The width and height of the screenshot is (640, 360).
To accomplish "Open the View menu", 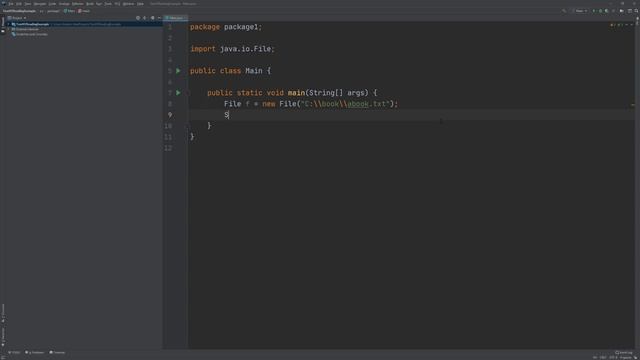I will [x=28, y=4].
